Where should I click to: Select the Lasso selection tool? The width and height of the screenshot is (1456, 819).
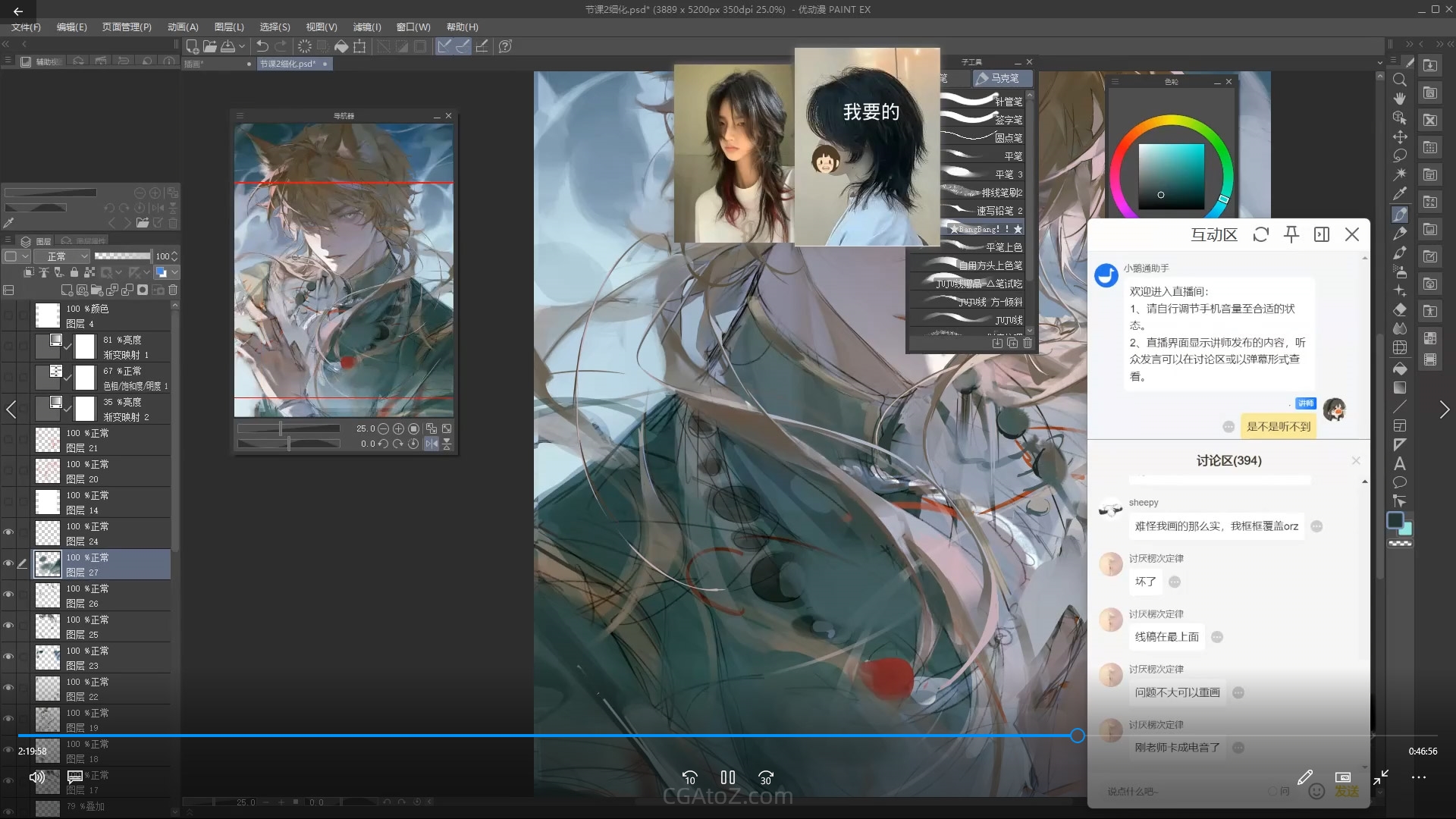click(x=1400, y=155)
